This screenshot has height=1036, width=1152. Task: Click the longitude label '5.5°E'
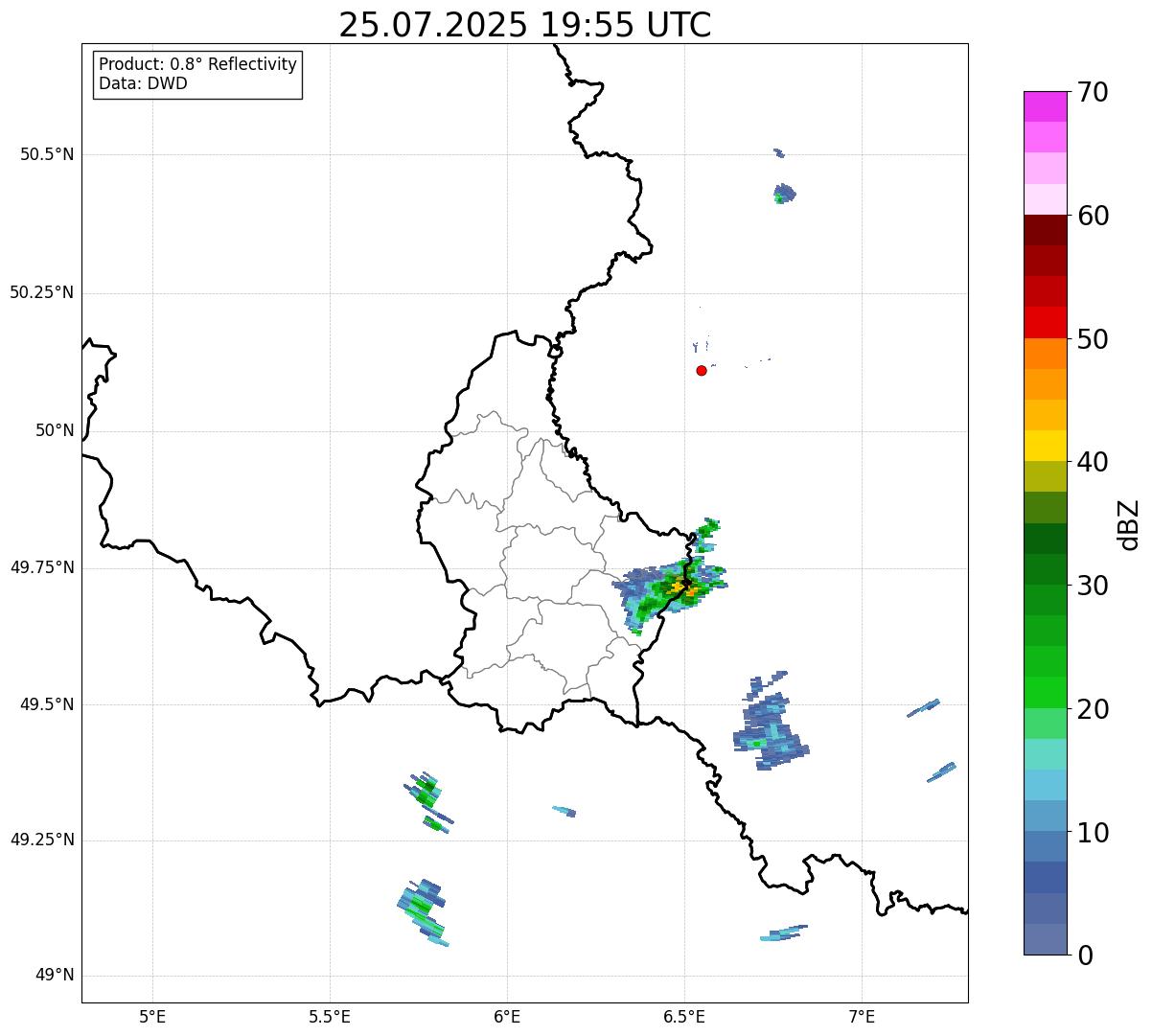pyautogui.click(x=330, y=1017)
